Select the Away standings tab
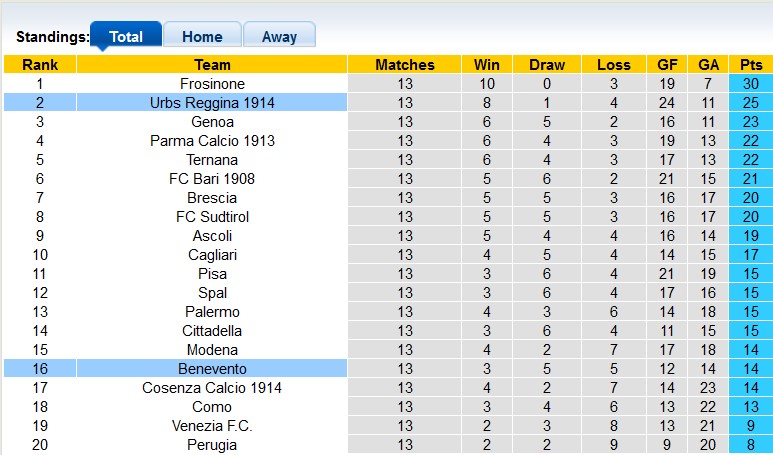The width and height of the screenshot is (773, 455). pyautogui.click(x=279, y=36)
